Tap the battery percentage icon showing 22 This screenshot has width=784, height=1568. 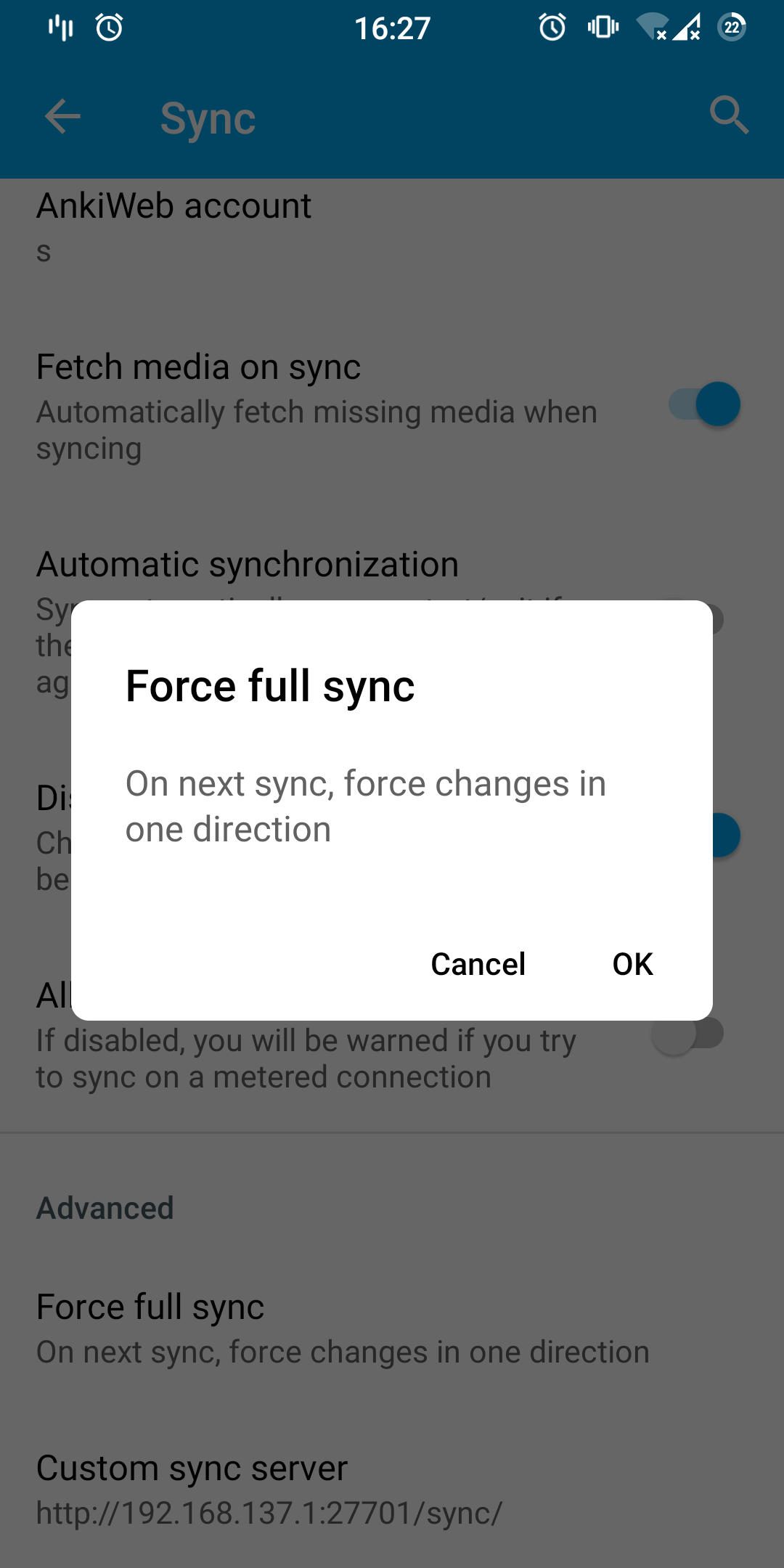pyautogui.click(x=732, y=28)
